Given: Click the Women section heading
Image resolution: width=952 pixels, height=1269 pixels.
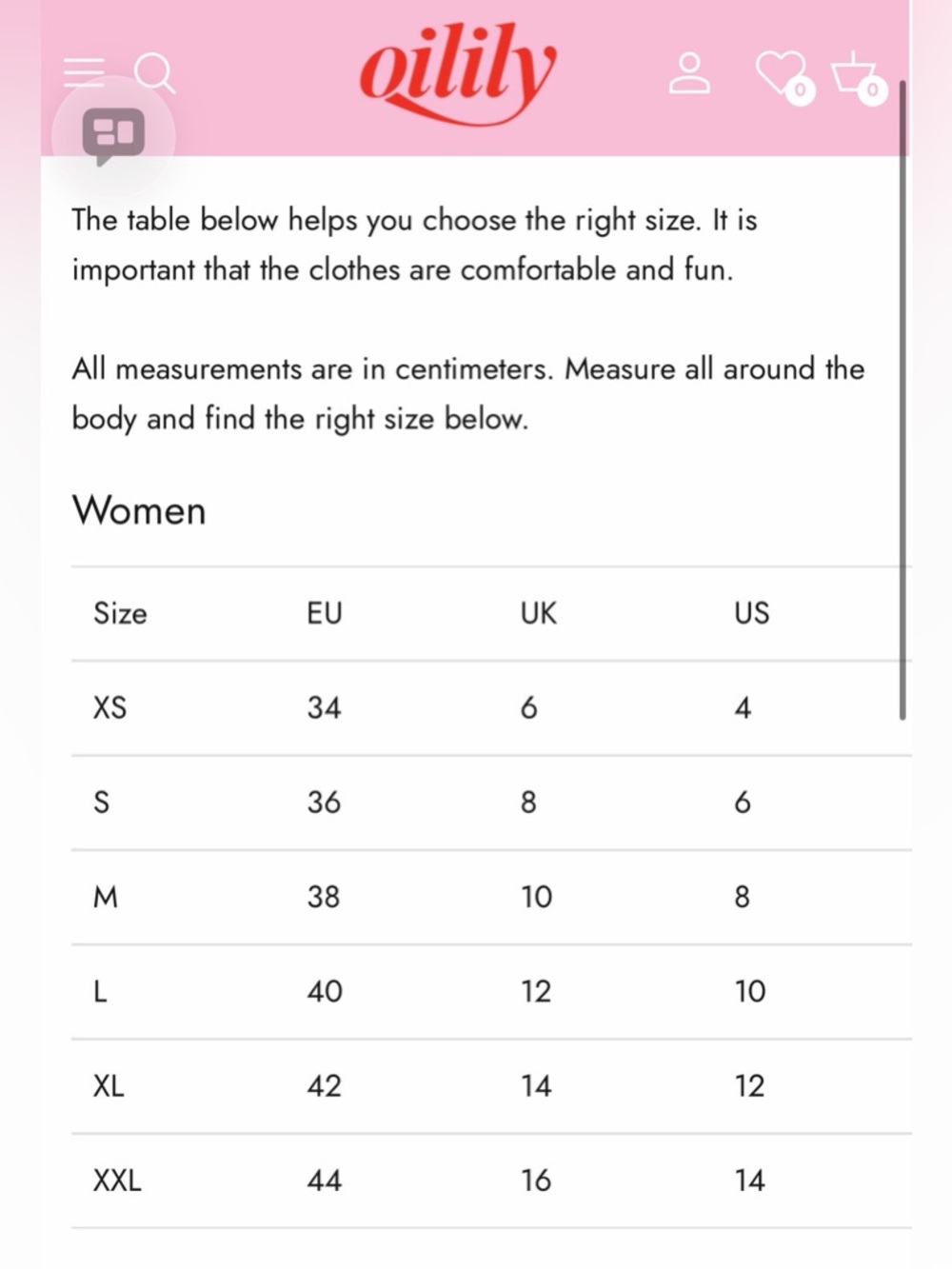Looking at the screenshot, I should coord(139,510).
